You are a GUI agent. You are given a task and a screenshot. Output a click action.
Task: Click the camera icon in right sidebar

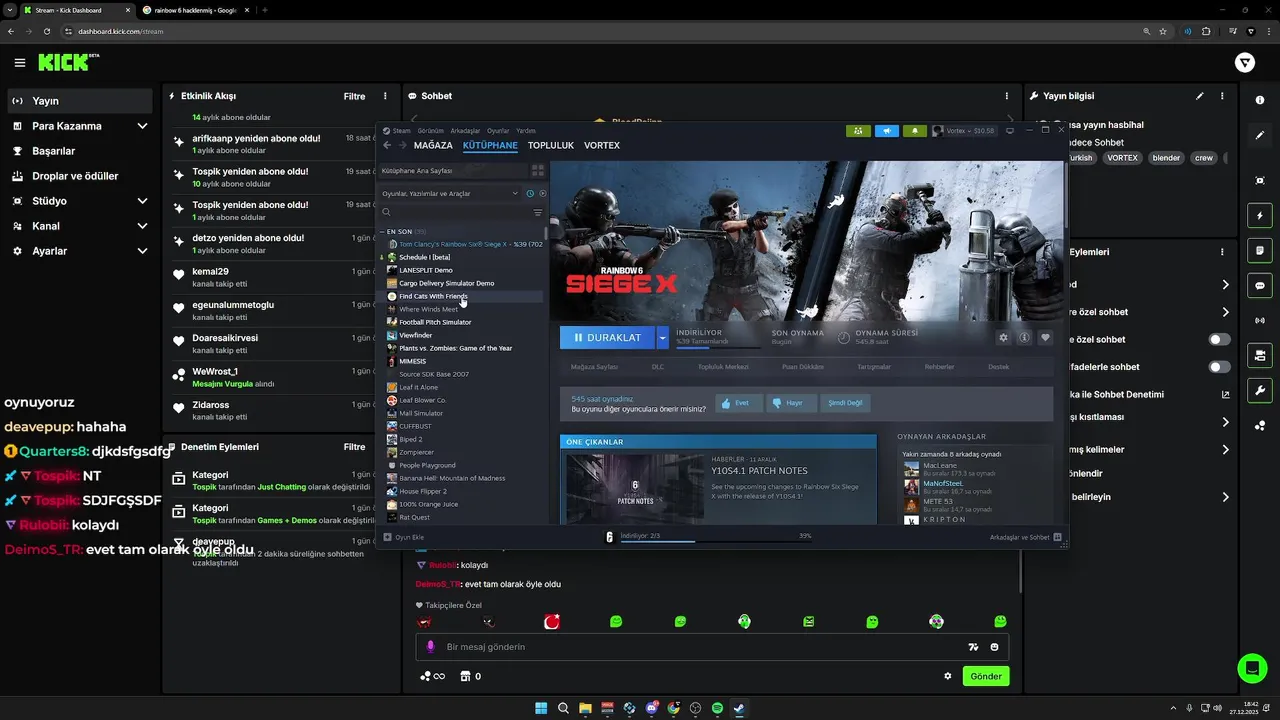click(1260, 355)
